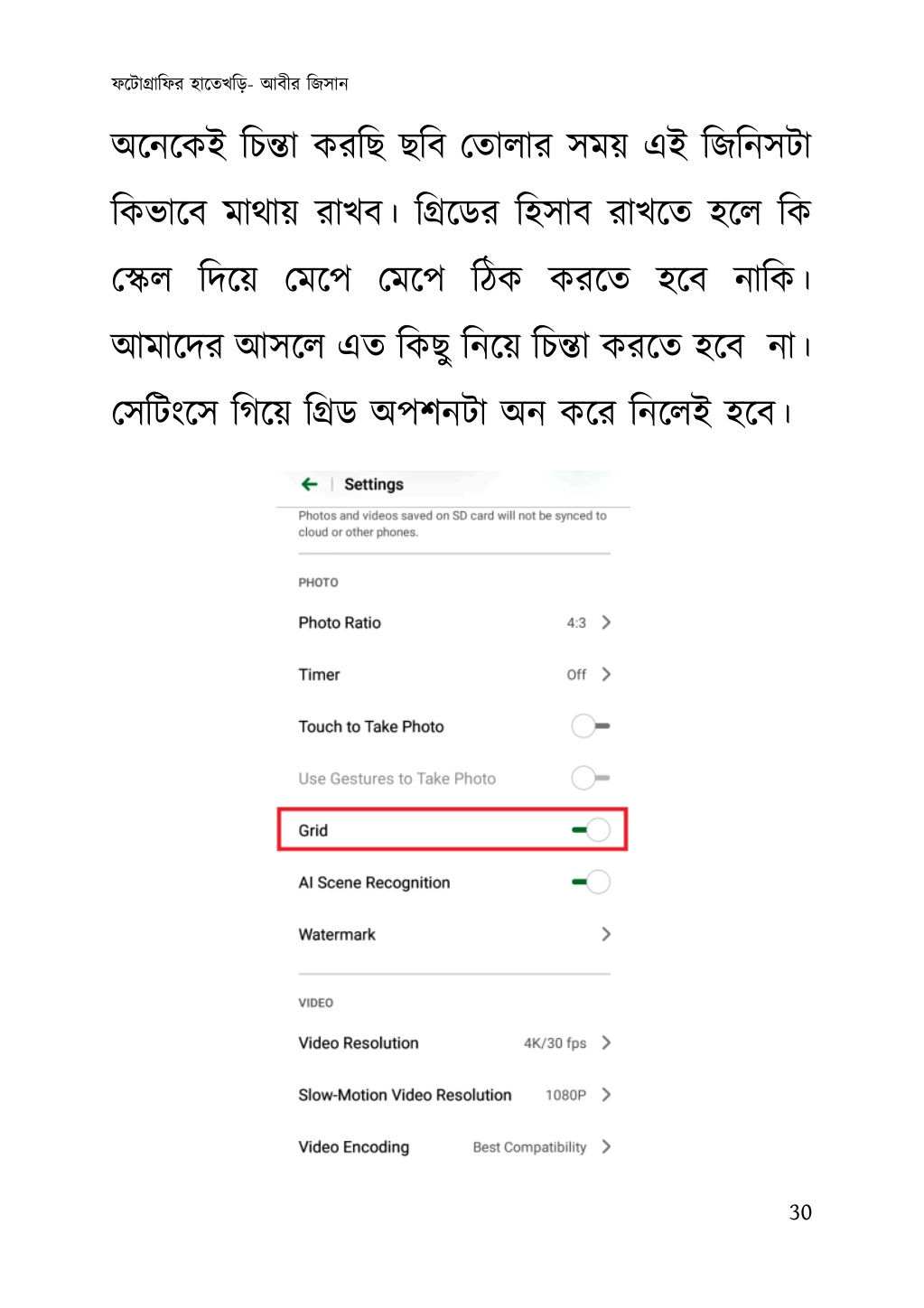Click the Settings title text
This screenshot has width=924, height=1308.
coord(374,485)
